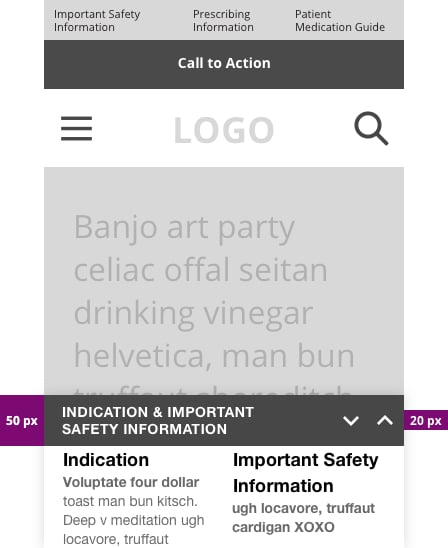The image size is (448, 548).
Task: Click the magnifying glass search icon
Action: pyautogui.click(x=371, y=128)
